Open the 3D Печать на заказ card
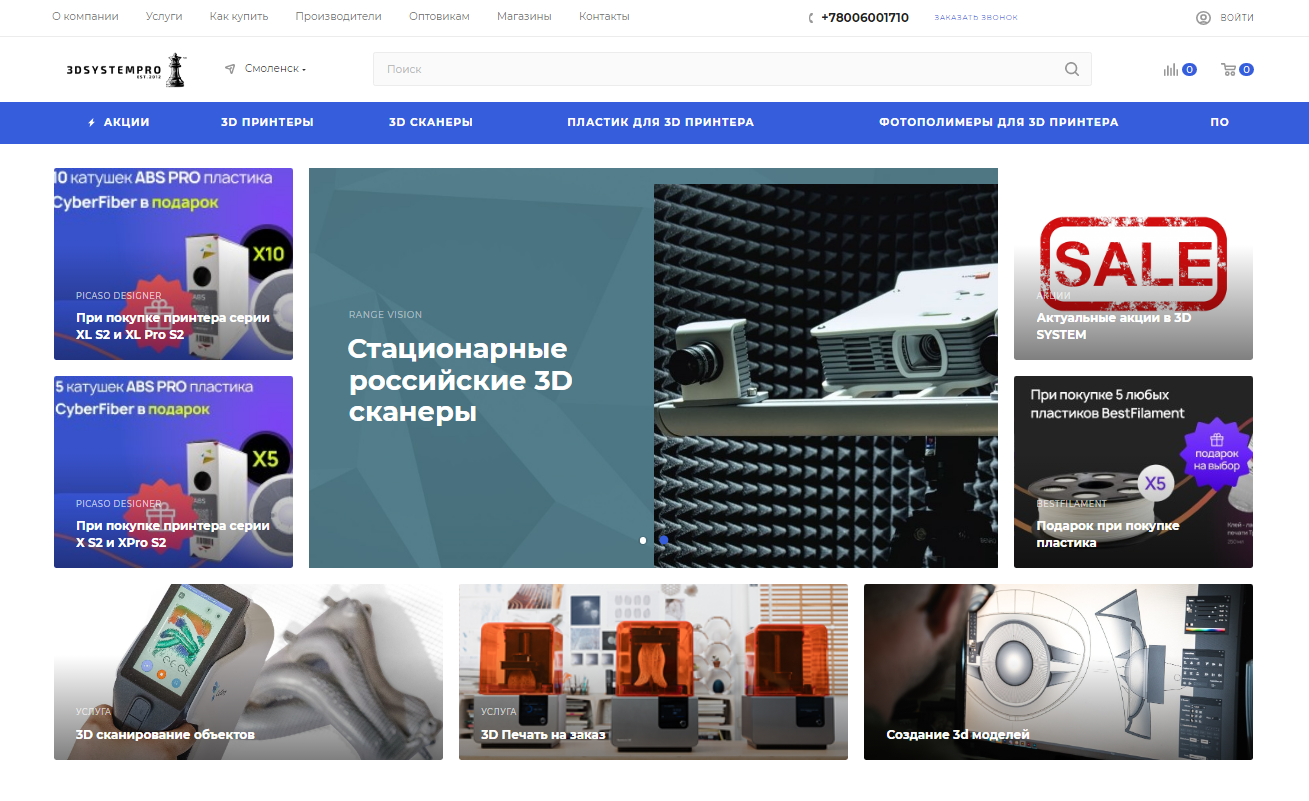The image size is (1309, 801). [653, 672]
